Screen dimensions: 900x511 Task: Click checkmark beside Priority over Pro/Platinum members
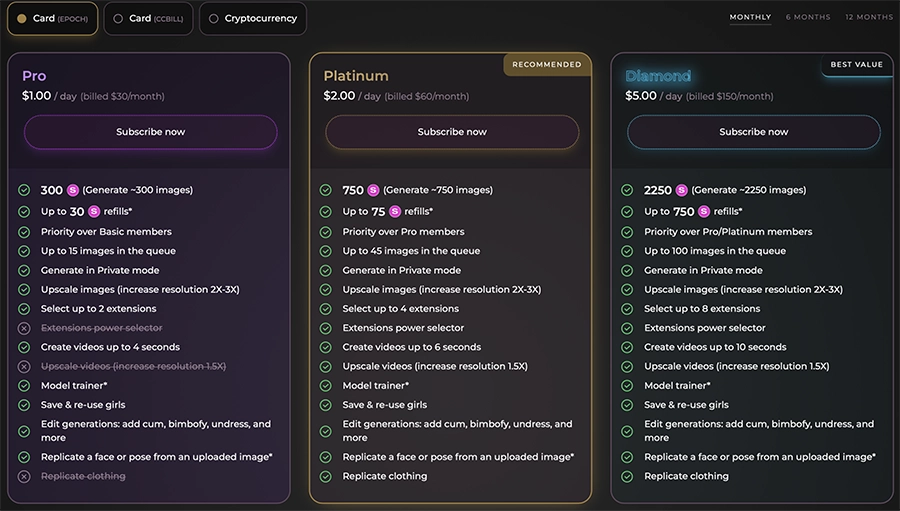627,232
